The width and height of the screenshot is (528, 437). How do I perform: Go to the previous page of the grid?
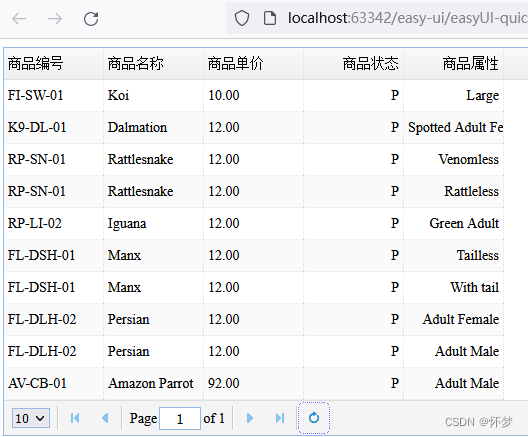pos(105,418)
